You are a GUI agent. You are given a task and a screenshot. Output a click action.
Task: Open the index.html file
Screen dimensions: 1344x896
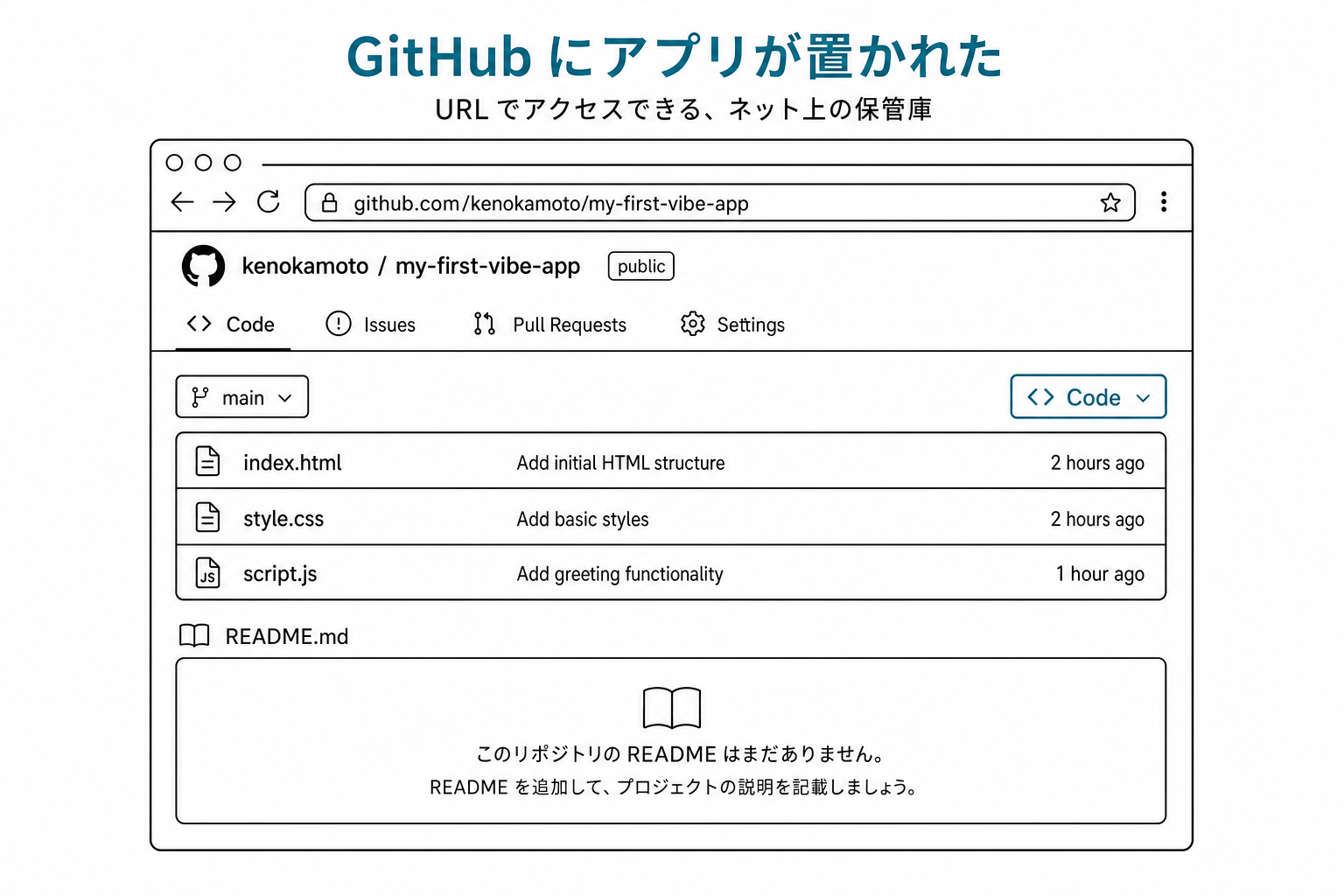[x=292, y=463]
